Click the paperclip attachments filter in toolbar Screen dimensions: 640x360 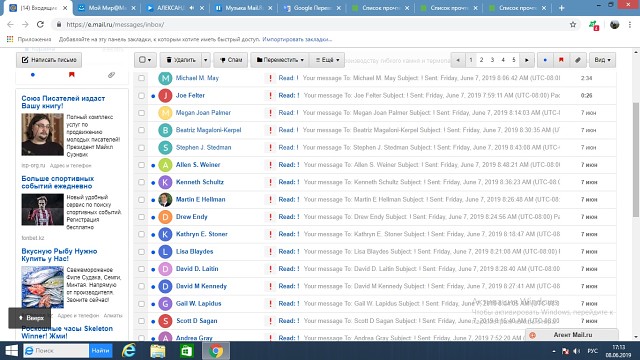[x=578, y=60]
